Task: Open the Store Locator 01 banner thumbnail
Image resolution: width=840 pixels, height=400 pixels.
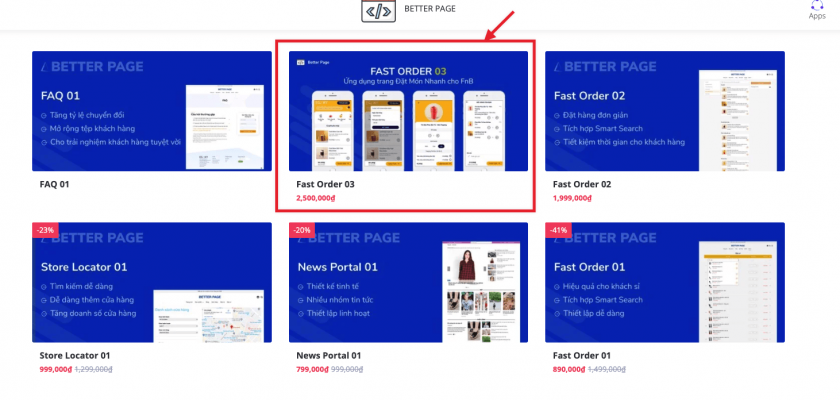Action: [x=151, y=283]
